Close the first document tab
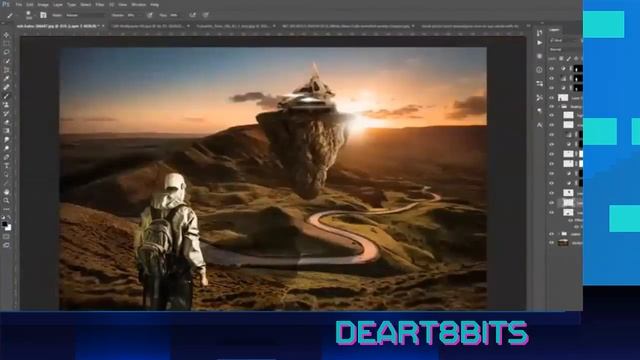The width and height of the screenshot is (640, 360). pos(103,26)
